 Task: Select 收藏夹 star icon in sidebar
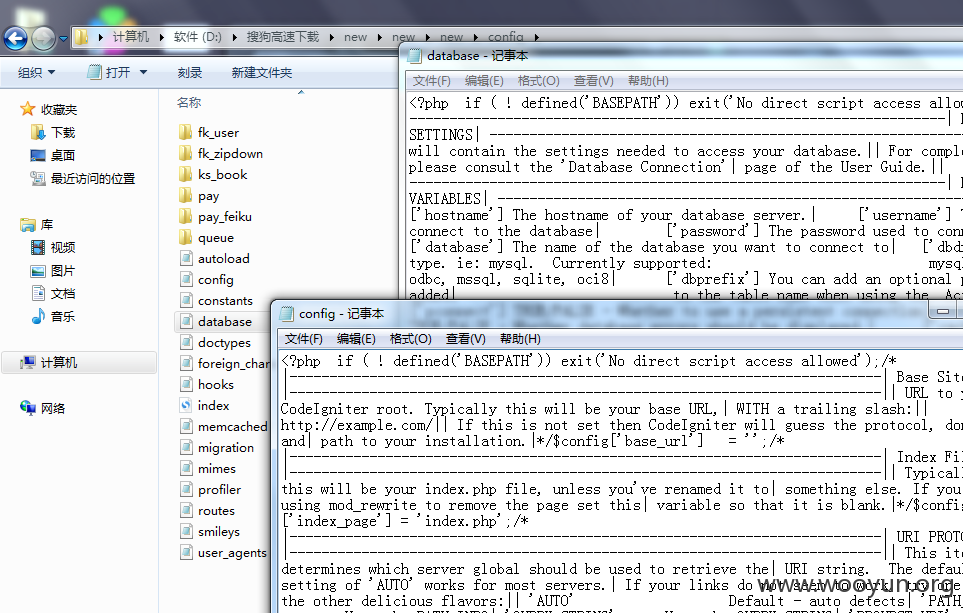click(x=28, y=109)
